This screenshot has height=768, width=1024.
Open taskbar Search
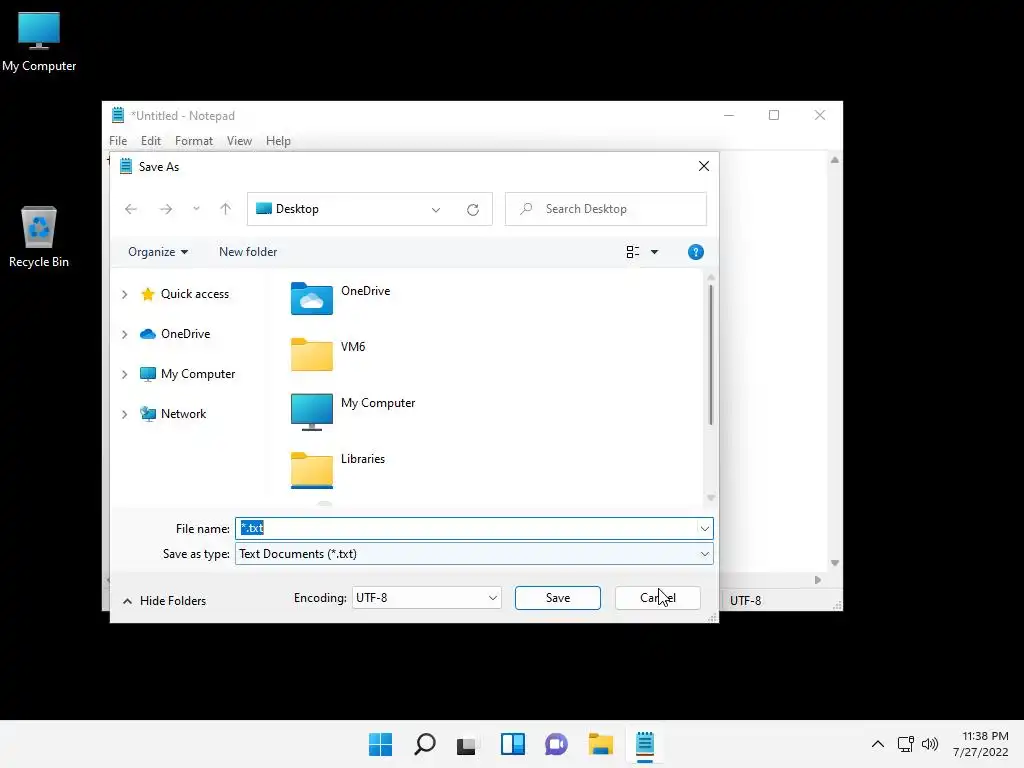424,744
